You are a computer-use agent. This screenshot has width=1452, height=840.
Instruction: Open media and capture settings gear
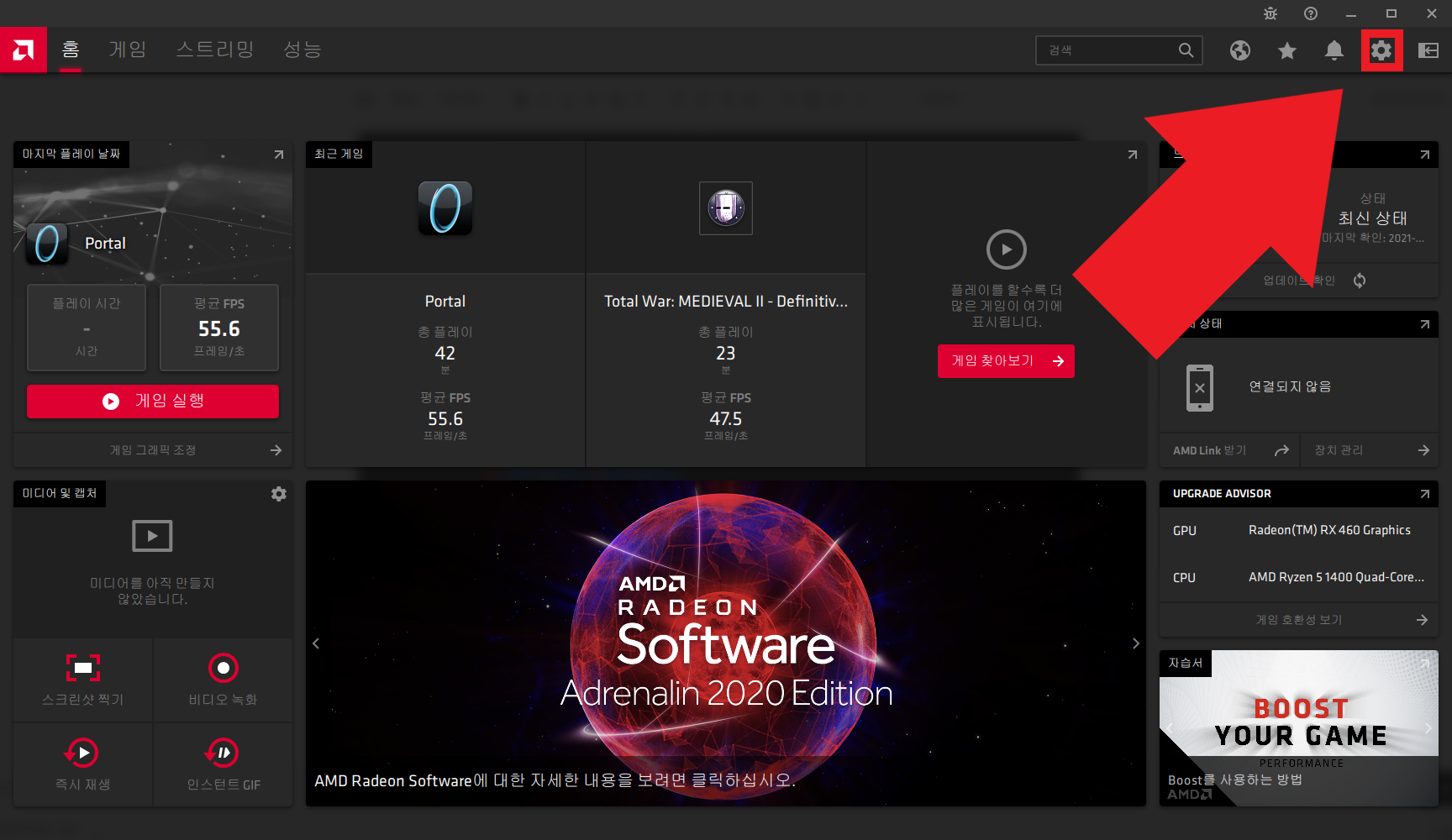279,494
